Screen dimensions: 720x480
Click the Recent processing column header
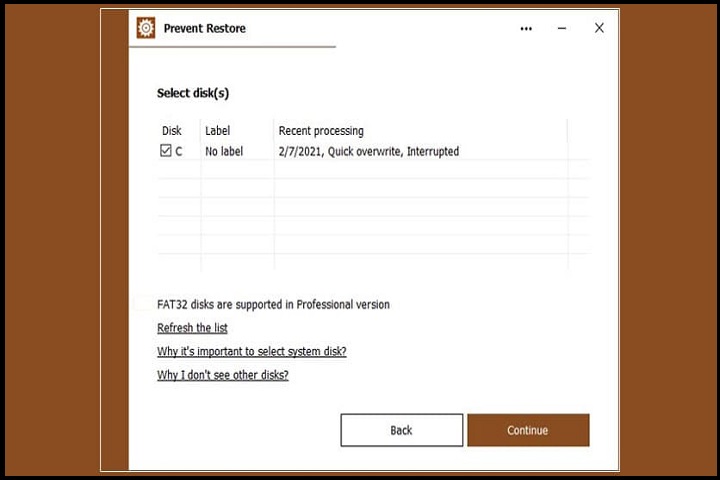(x=321, y=131)
